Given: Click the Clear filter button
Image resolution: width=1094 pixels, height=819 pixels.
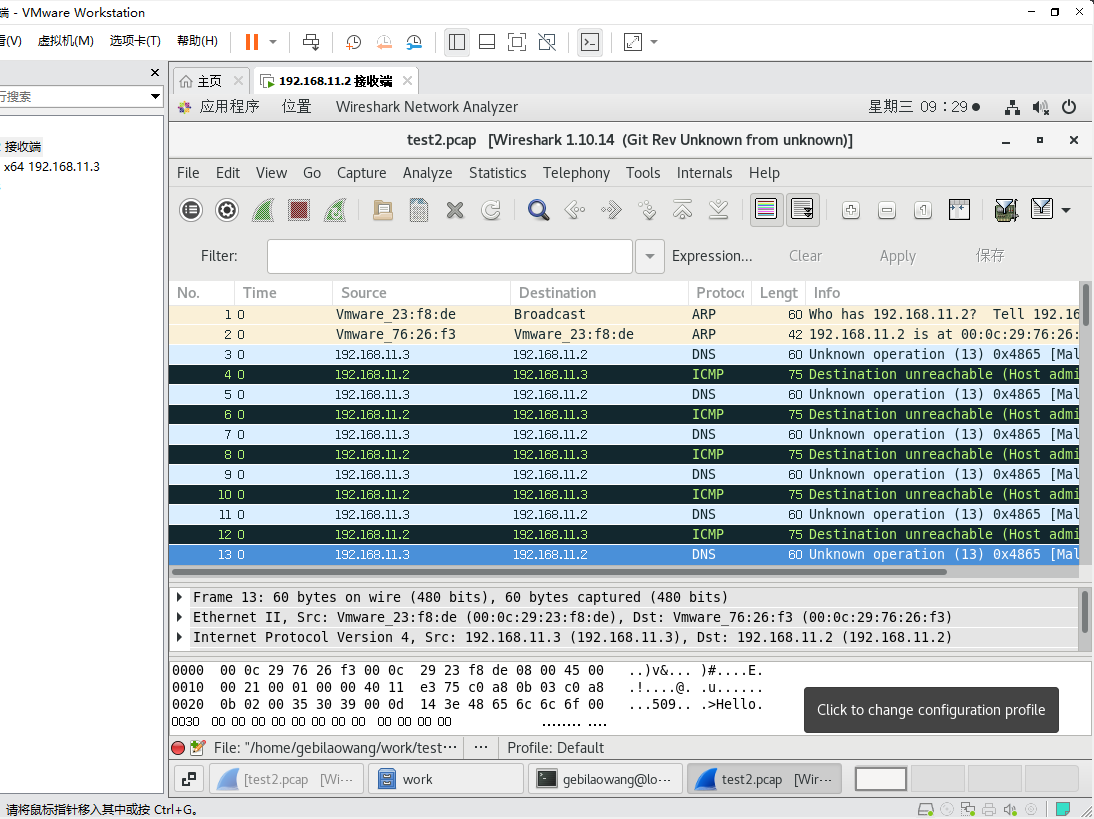Looking at the screenshot, I should click(x=805, y=256).
